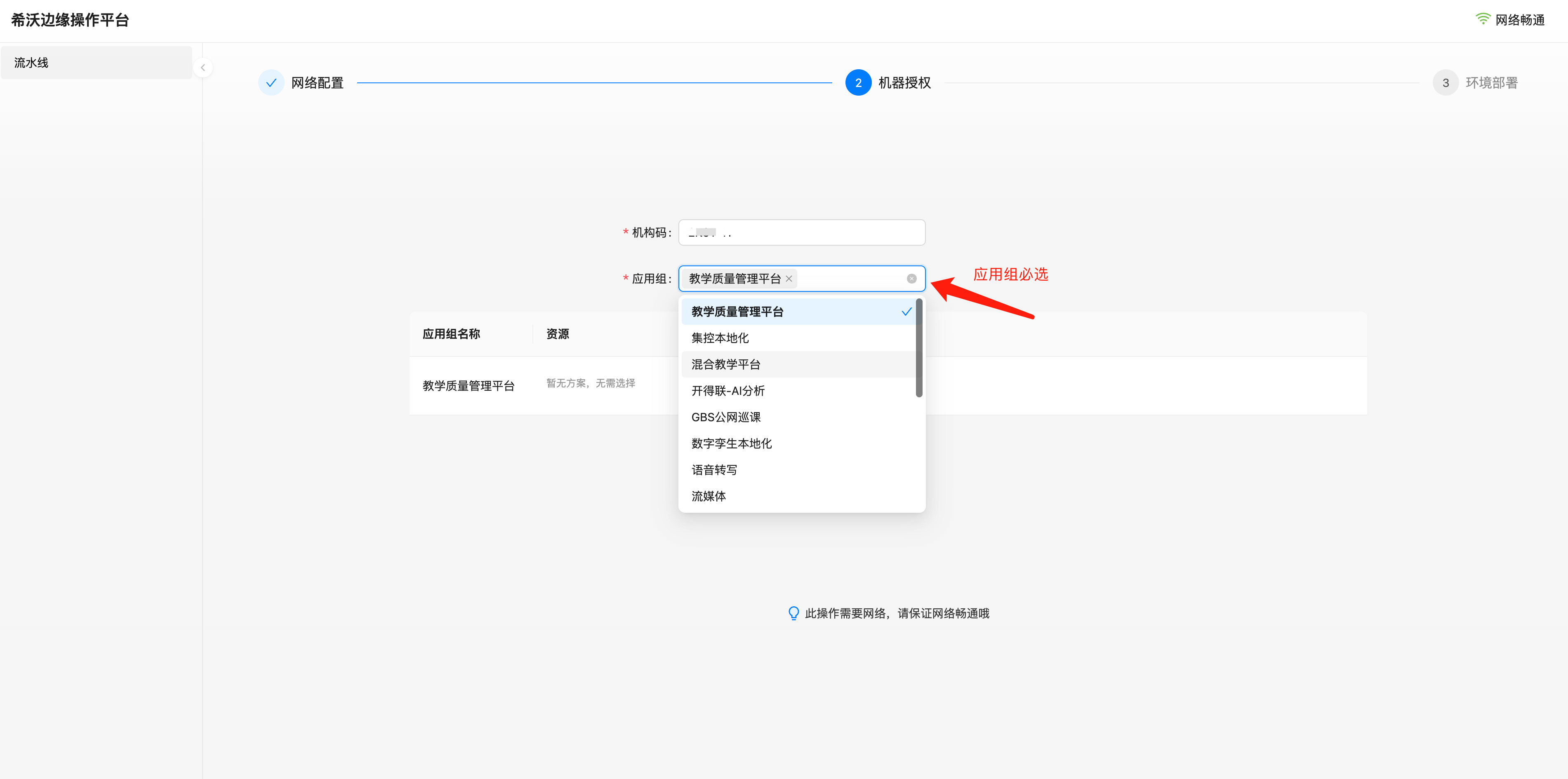
Task: Remove the 教学质量管理平台 tag
Action: (x=789, y=279)
